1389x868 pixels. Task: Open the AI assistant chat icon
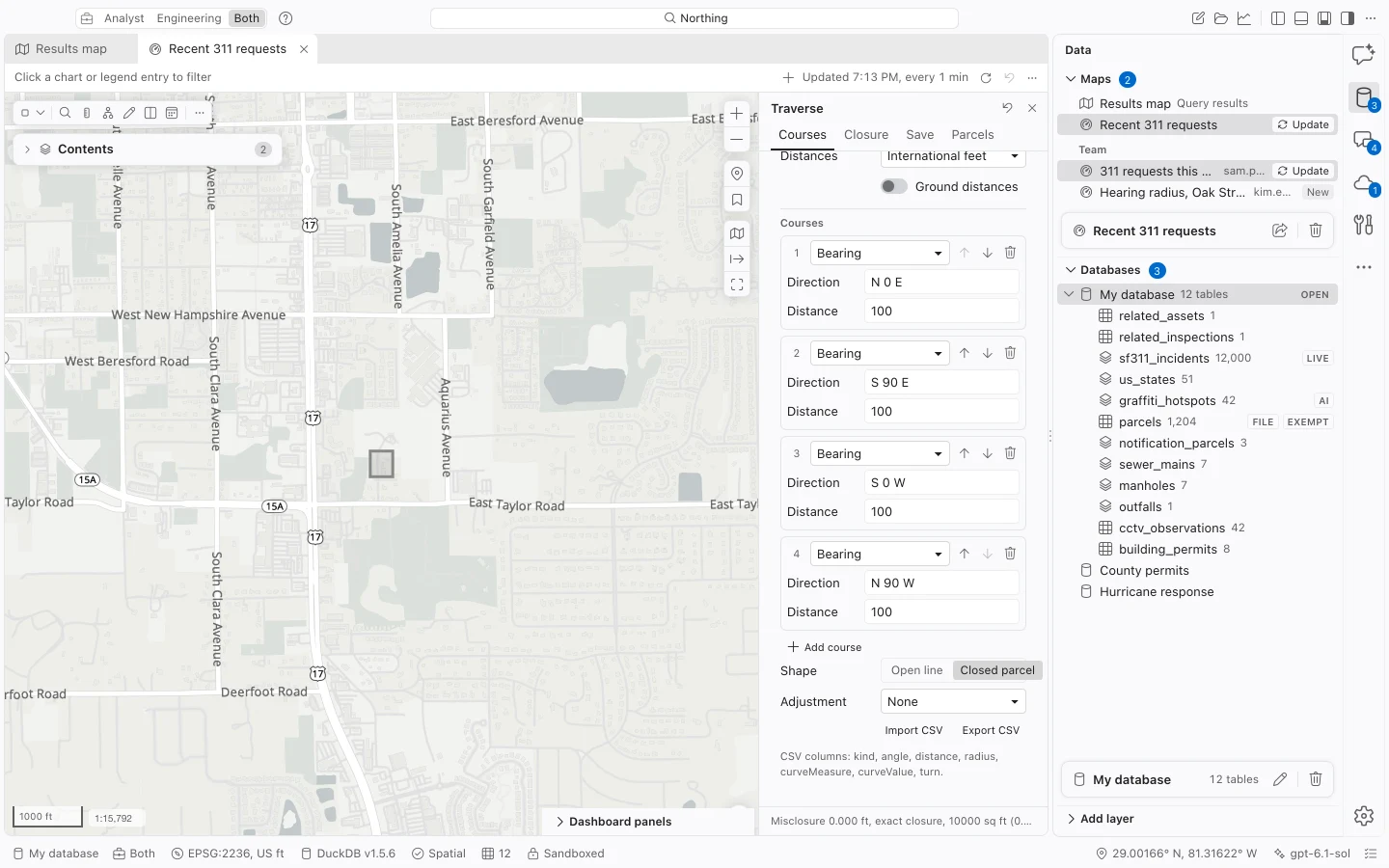[1363, 55]
